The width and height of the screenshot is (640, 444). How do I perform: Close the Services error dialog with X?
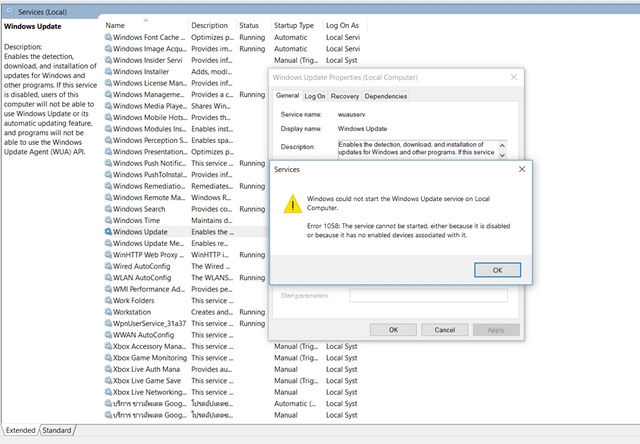coord(522,169)
